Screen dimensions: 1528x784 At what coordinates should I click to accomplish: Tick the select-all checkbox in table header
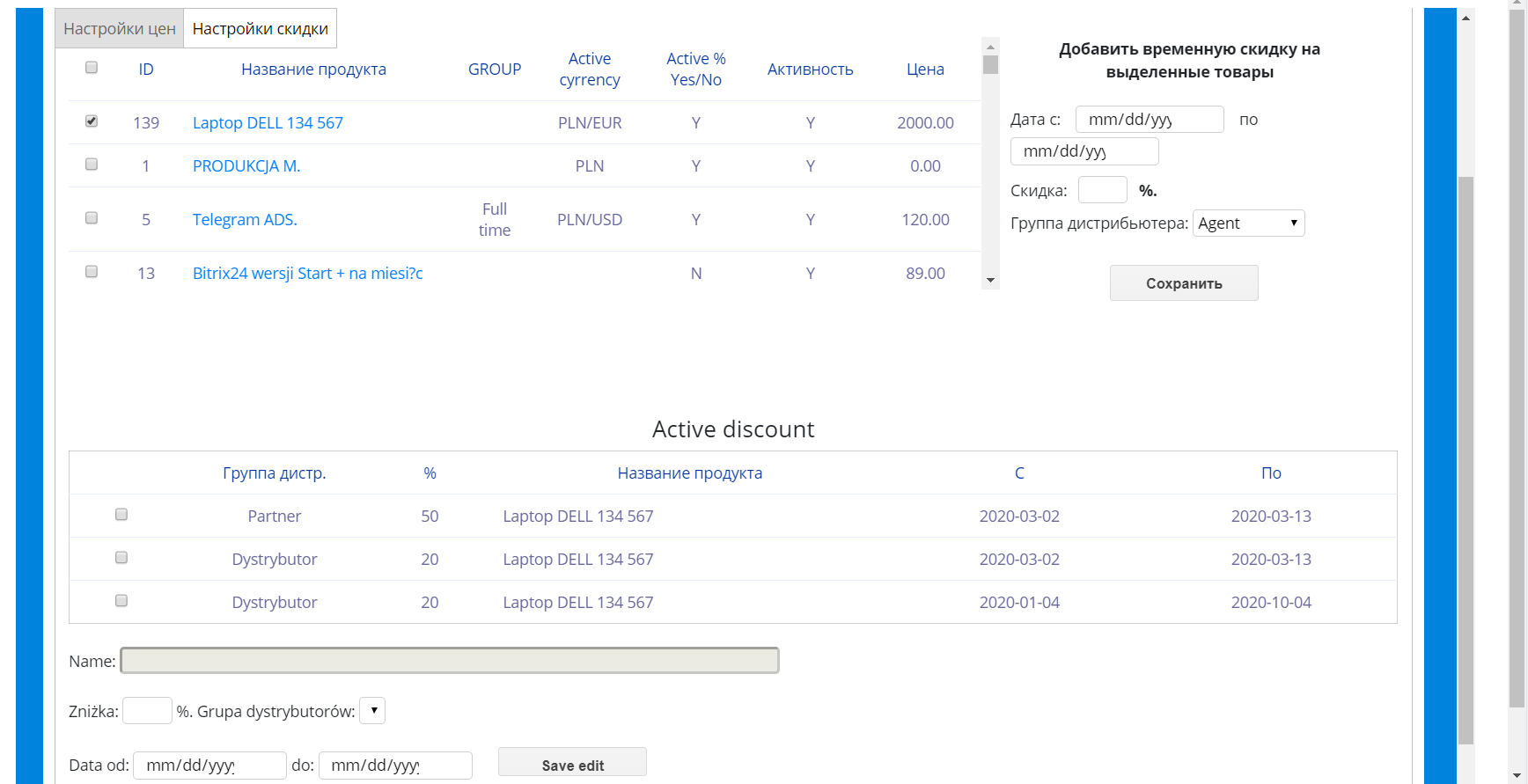[92, 68]
